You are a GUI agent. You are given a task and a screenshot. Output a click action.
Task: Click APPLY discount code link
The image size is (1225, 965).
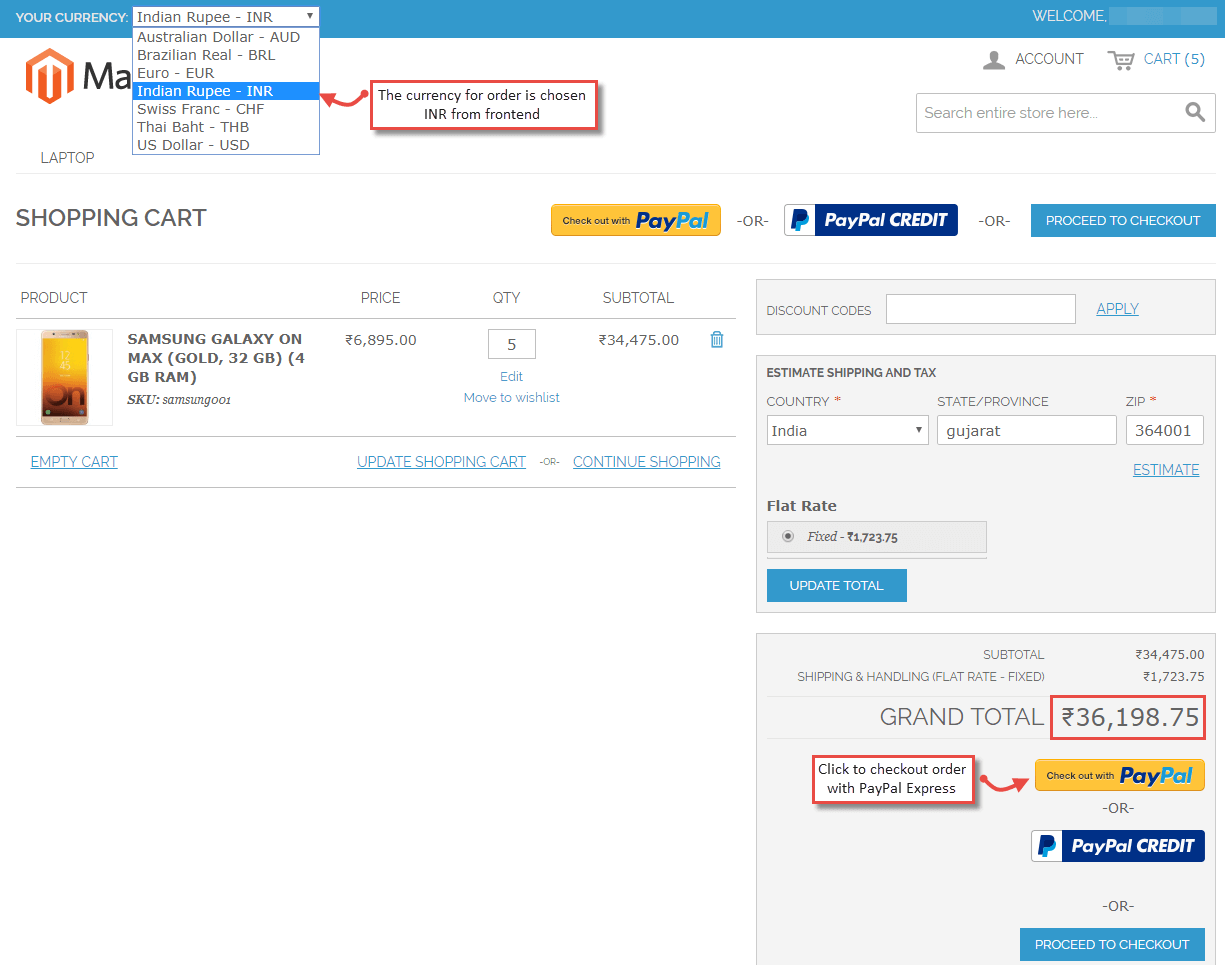point(1117,309)
